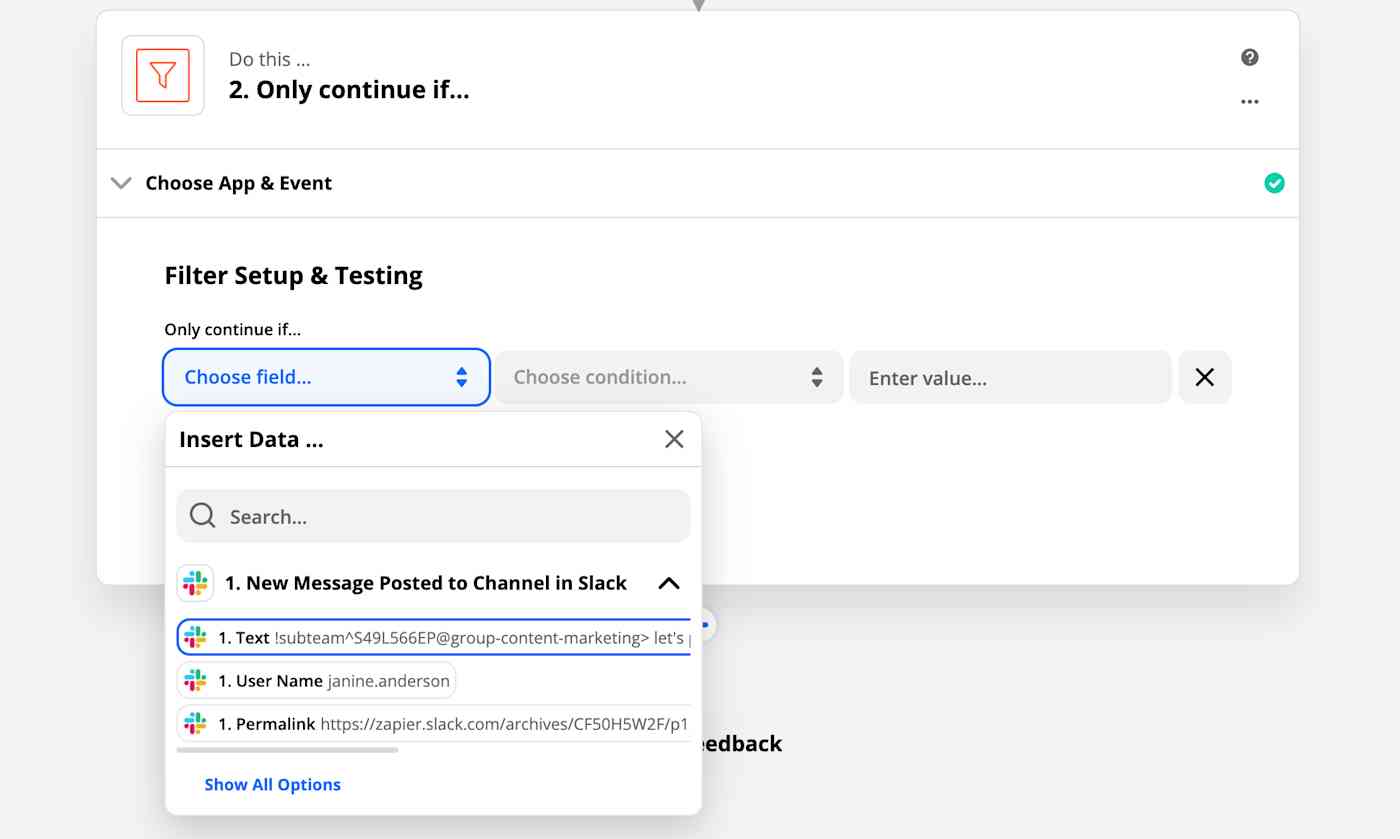The width and height of the screenshot is (1400, 839).
Task: Click the Show All Options link
Action: (x=272, y=784)
